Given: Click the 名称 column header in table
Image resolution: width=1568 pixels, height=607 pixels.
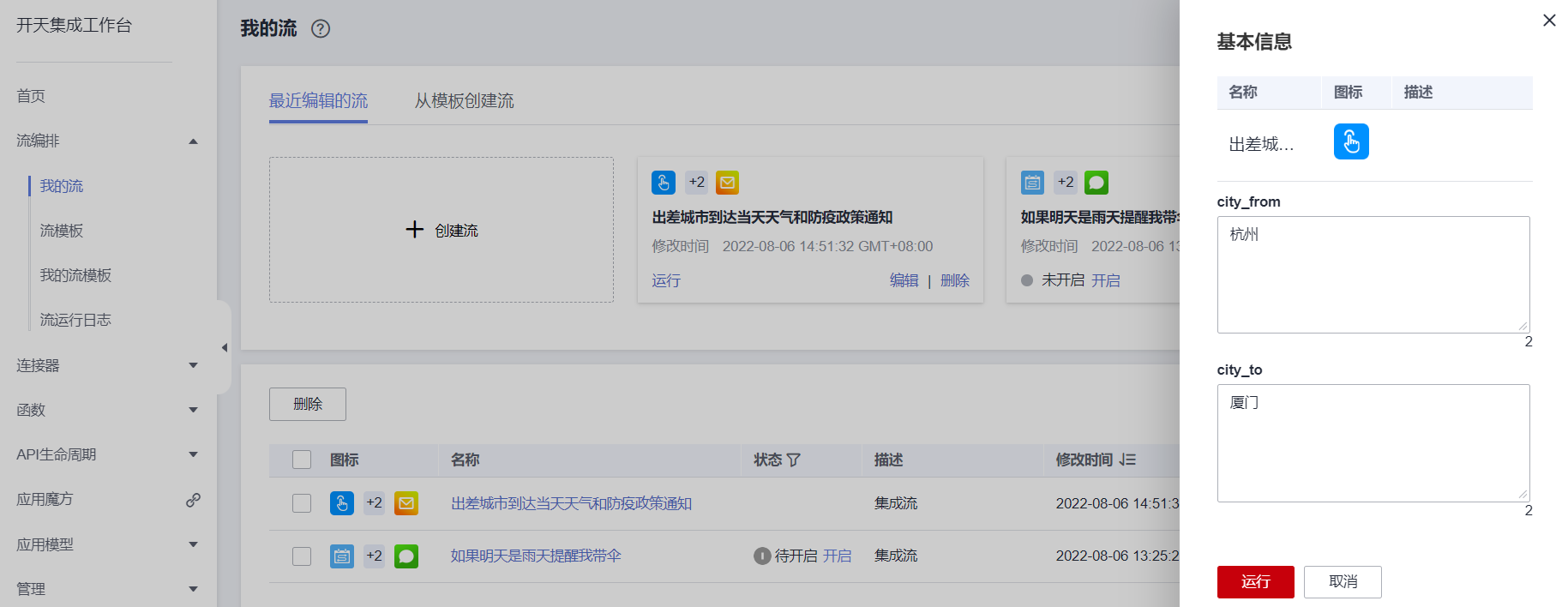Looking at the screenshot, I should click(466, 460).
